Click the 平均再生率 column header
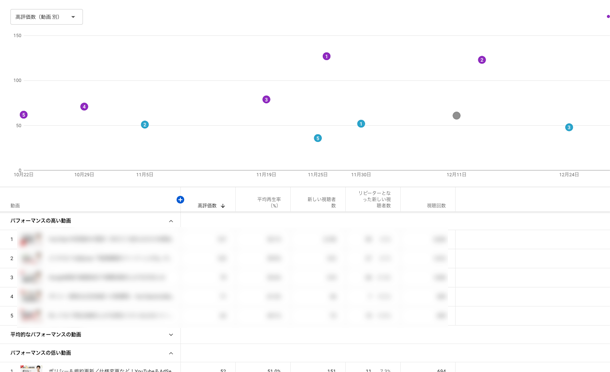This screenshot has width=610, height=372. pyautogui.click(x=269, y=202)
